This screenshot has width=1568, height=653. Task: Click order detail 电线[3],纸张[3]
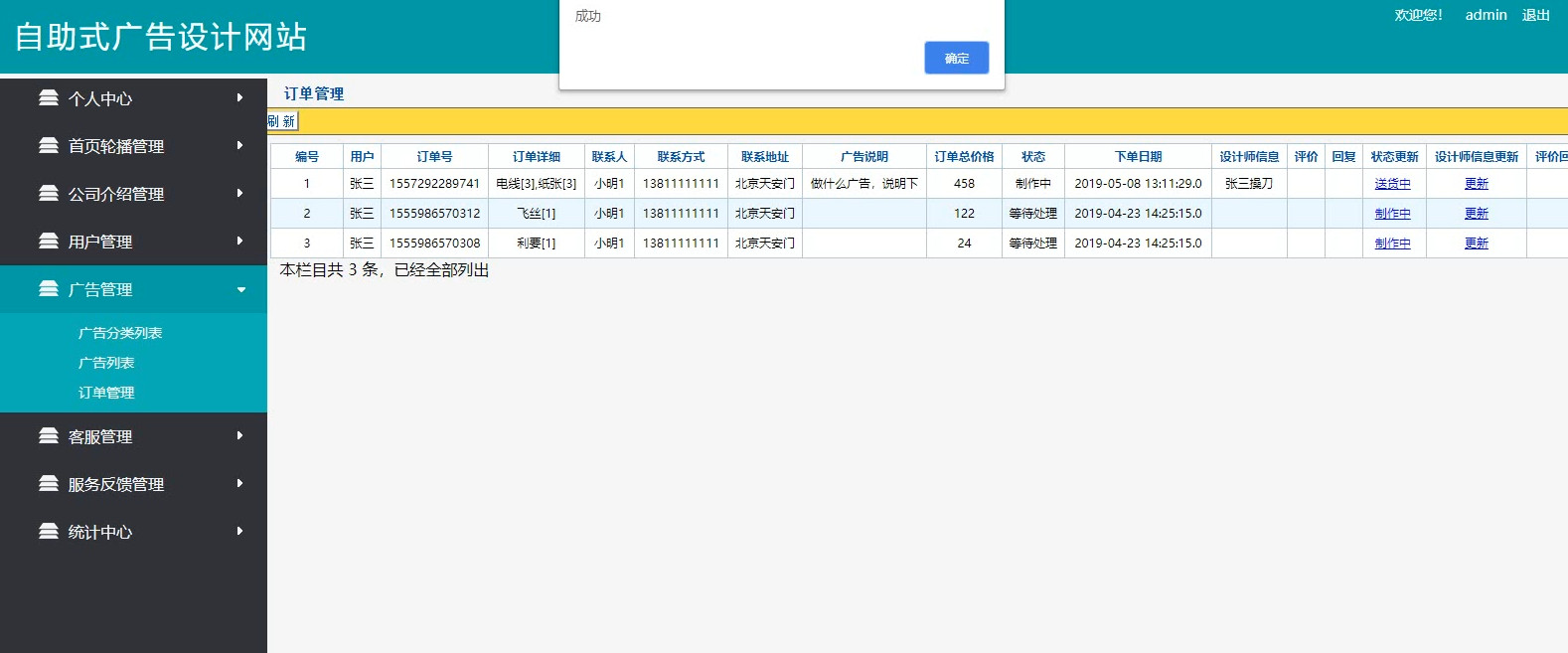(536, 184)
